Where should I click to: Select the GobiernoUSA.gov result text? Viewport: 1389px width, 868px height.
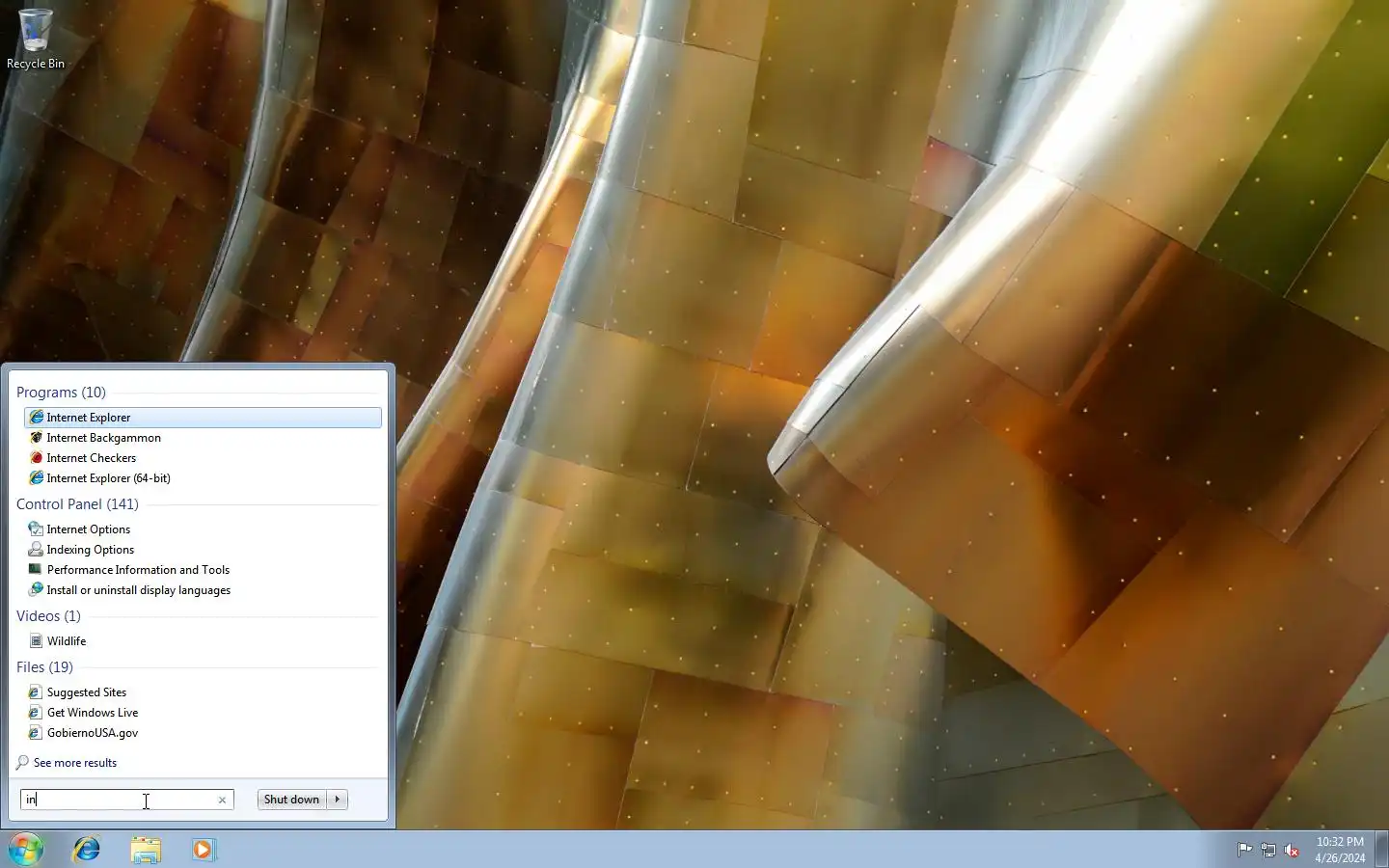point(93,733)
